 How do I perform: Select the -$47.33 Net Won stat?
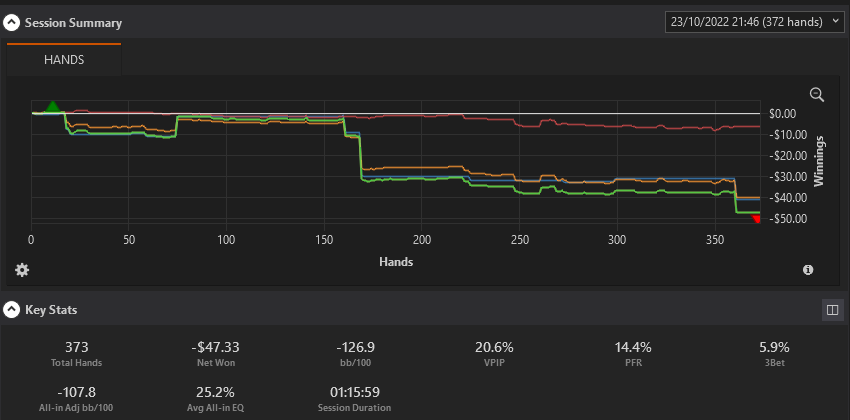pos(215,354)
